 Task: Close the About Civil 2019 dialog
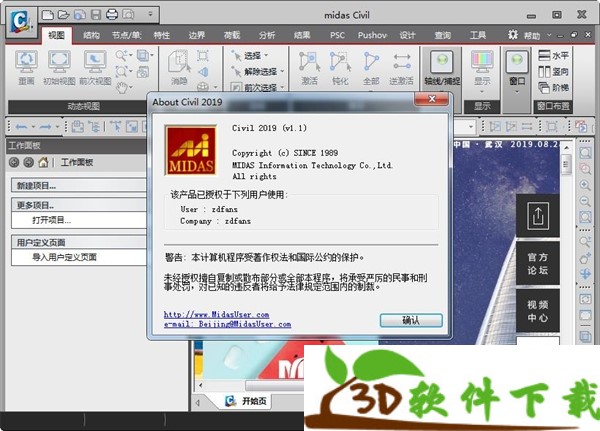pos(432,99)
